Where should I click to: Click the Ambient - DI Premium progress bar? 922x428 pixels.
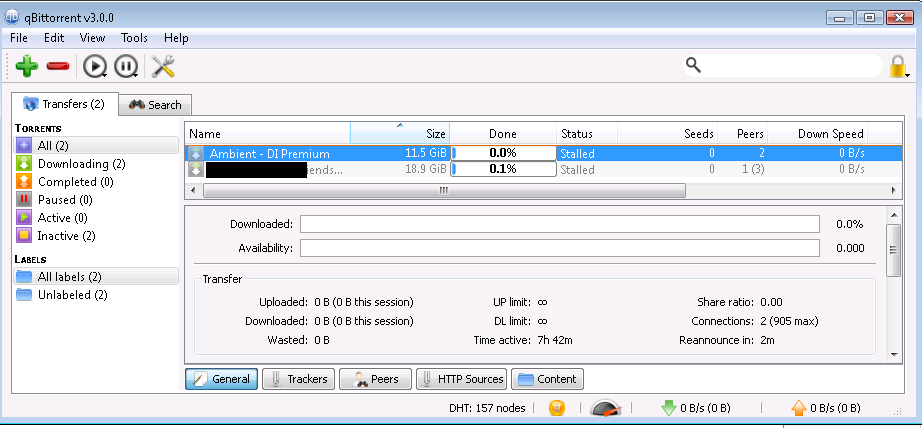click(x=503, y=153)
